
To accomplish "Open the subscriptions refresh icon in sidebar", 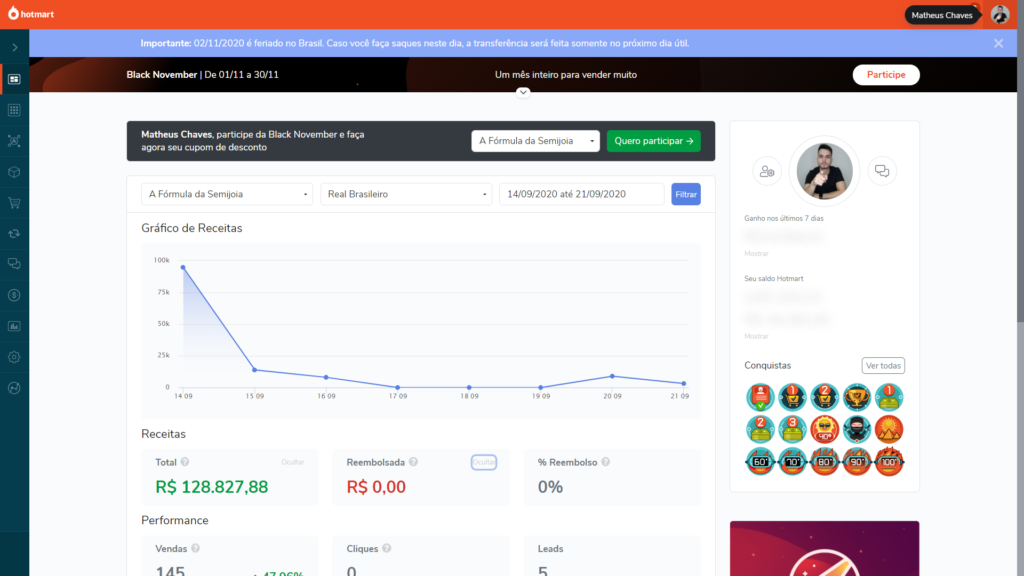I will 14,233.
